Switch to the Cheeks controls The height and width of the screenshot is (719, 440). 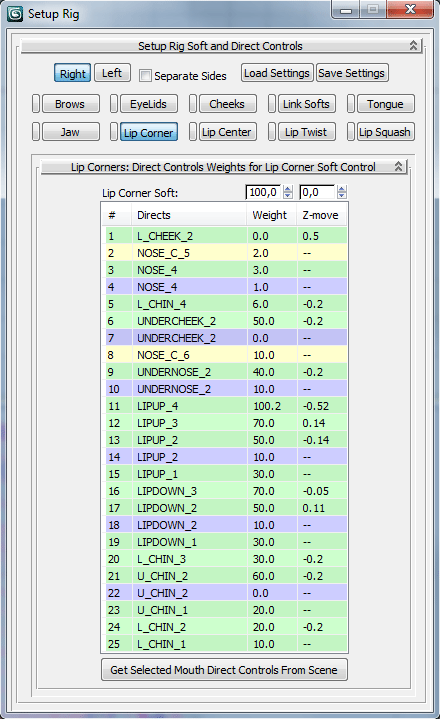[227, 104]
